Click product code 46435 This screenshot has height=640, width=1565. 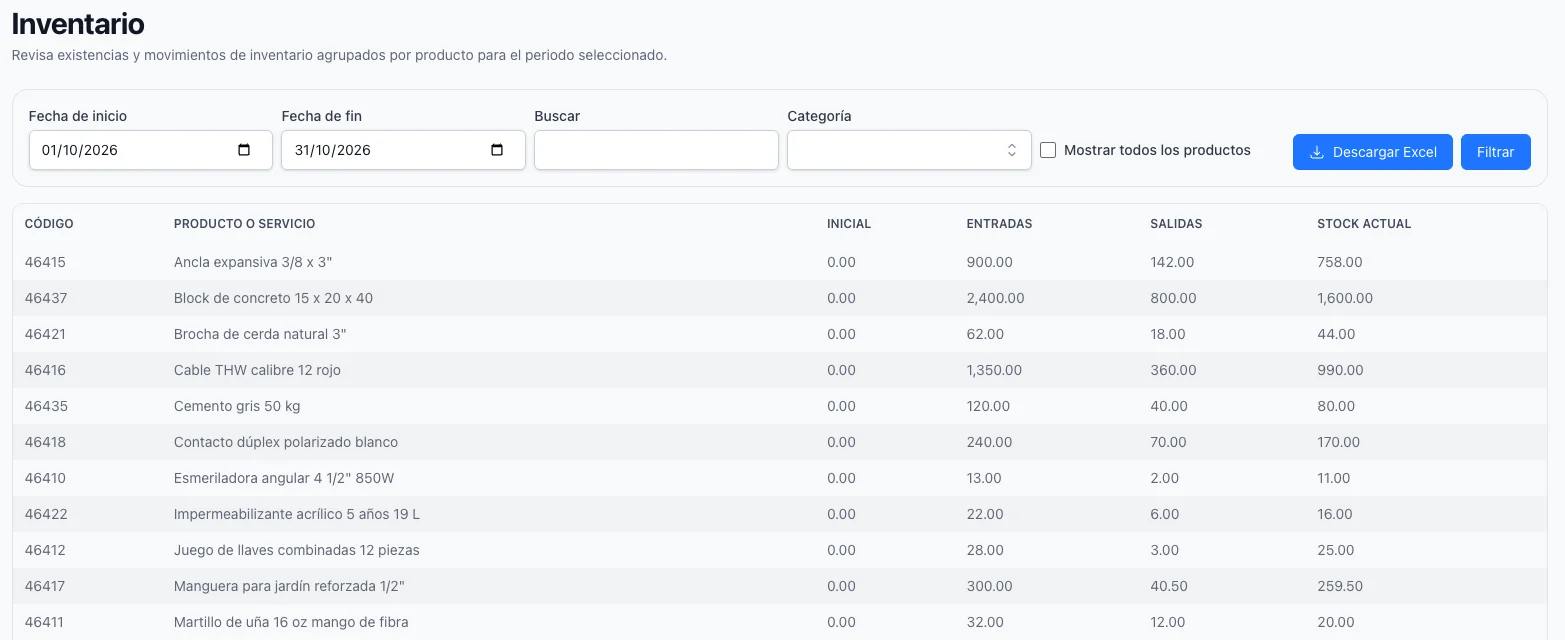click(x=45, y=406)
